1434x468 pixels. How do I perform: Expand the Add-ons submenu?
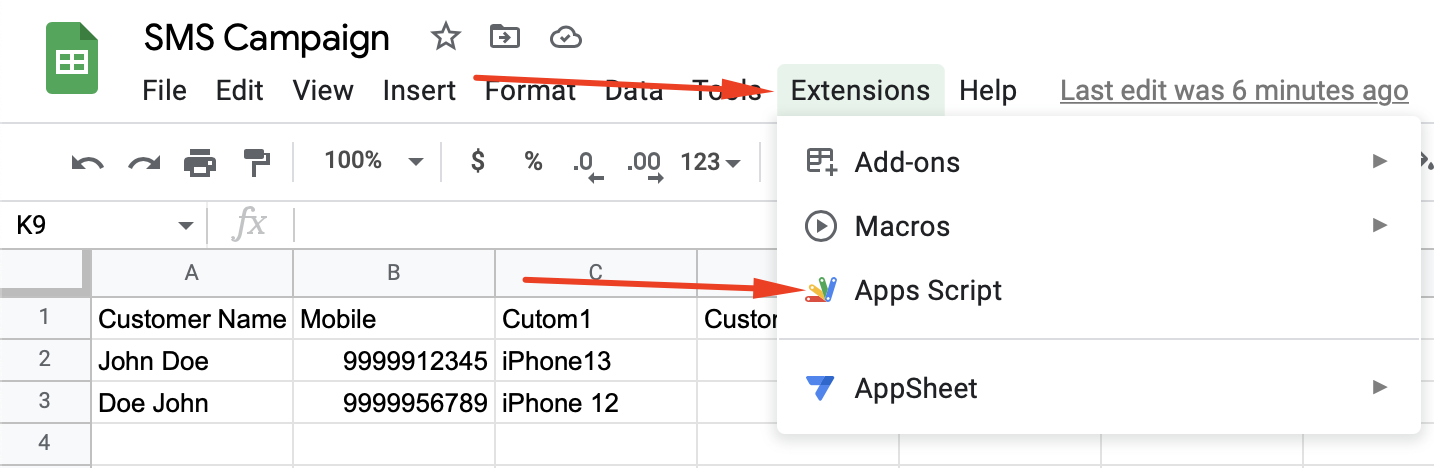1098,162
